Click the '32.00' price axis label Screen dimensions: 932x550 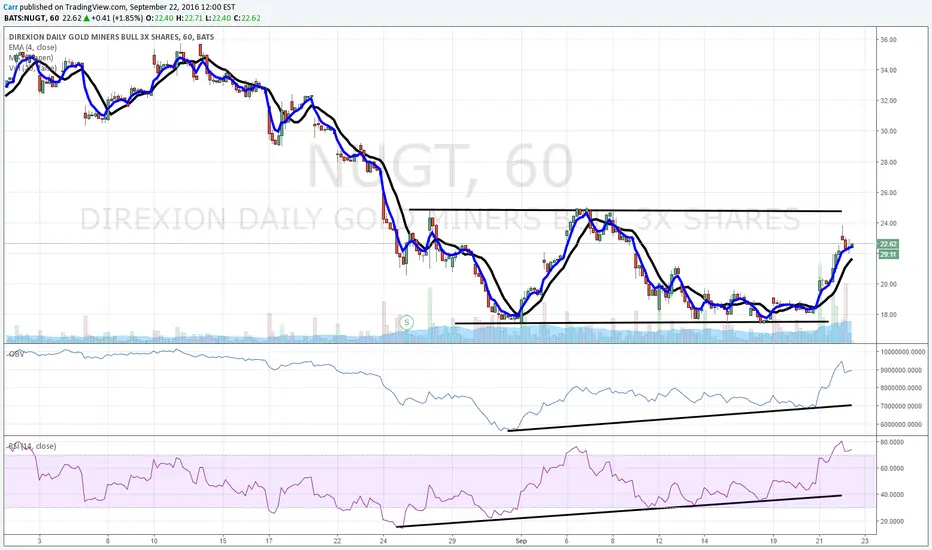point(889,101)
